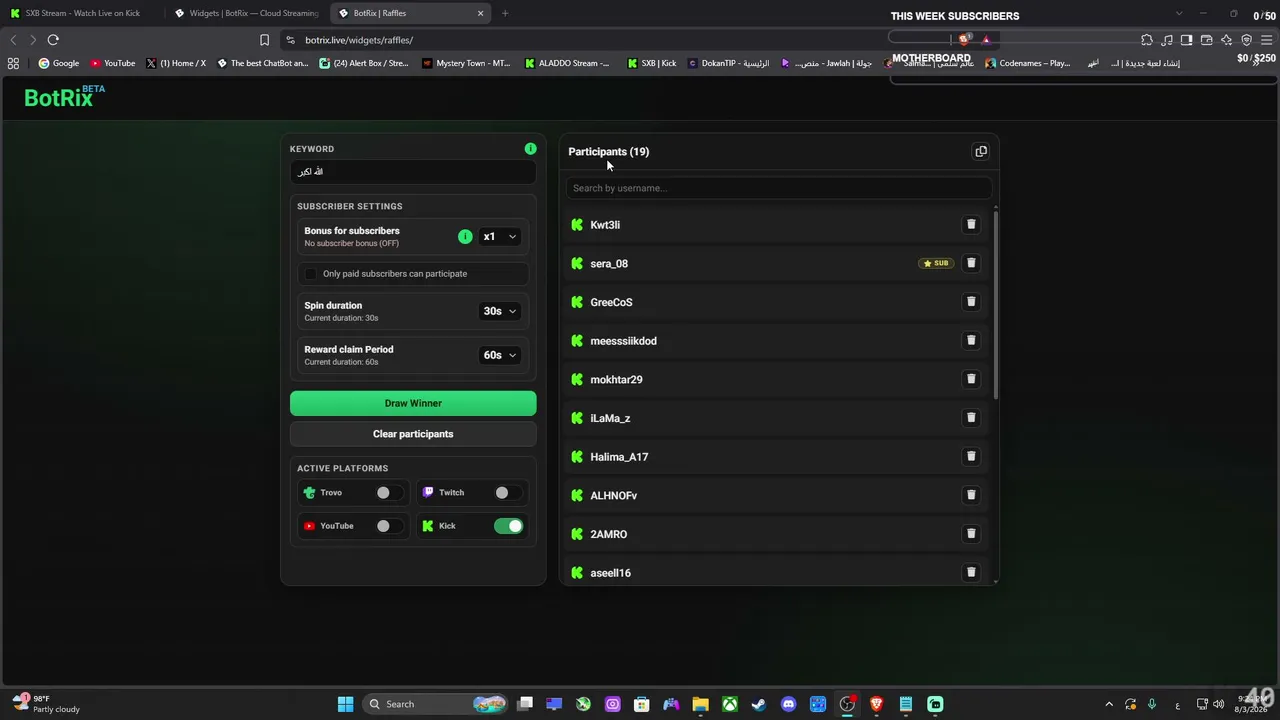Open Brave Shields icon in address bar
The width and height of the screenshot is (1280, 720).
(964, 40)
